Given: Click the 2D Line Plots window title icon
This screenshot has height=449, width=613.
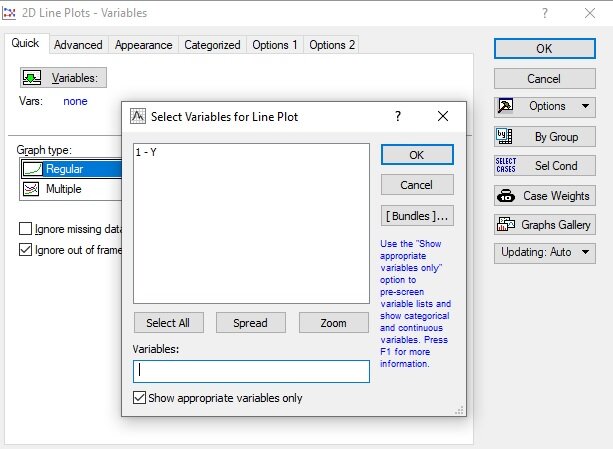Looking at the screenshot, I should 9,13.
